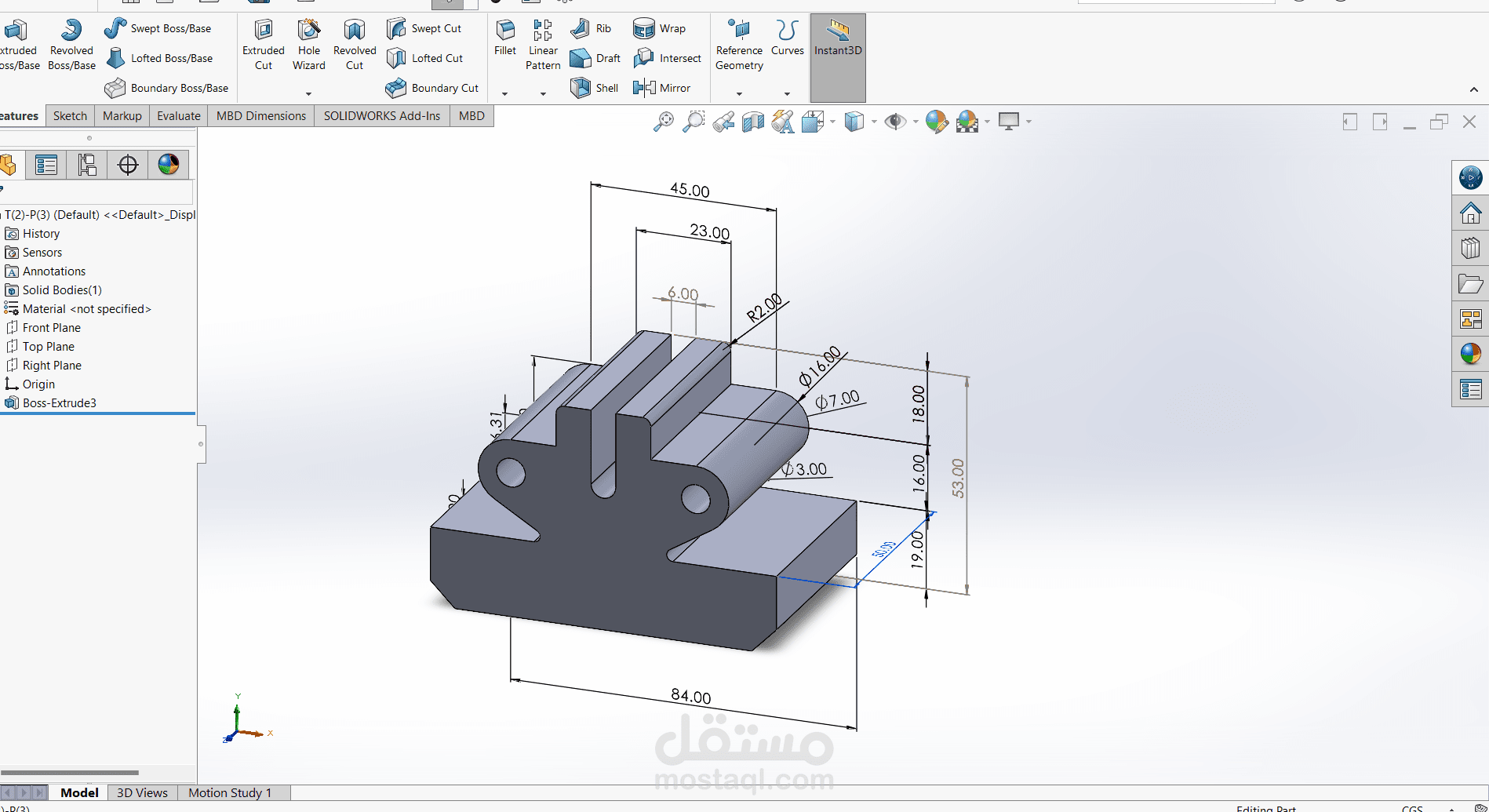Screen dimensions: 1489x812
Task: Activate the Shell feature
Action: 594,88
